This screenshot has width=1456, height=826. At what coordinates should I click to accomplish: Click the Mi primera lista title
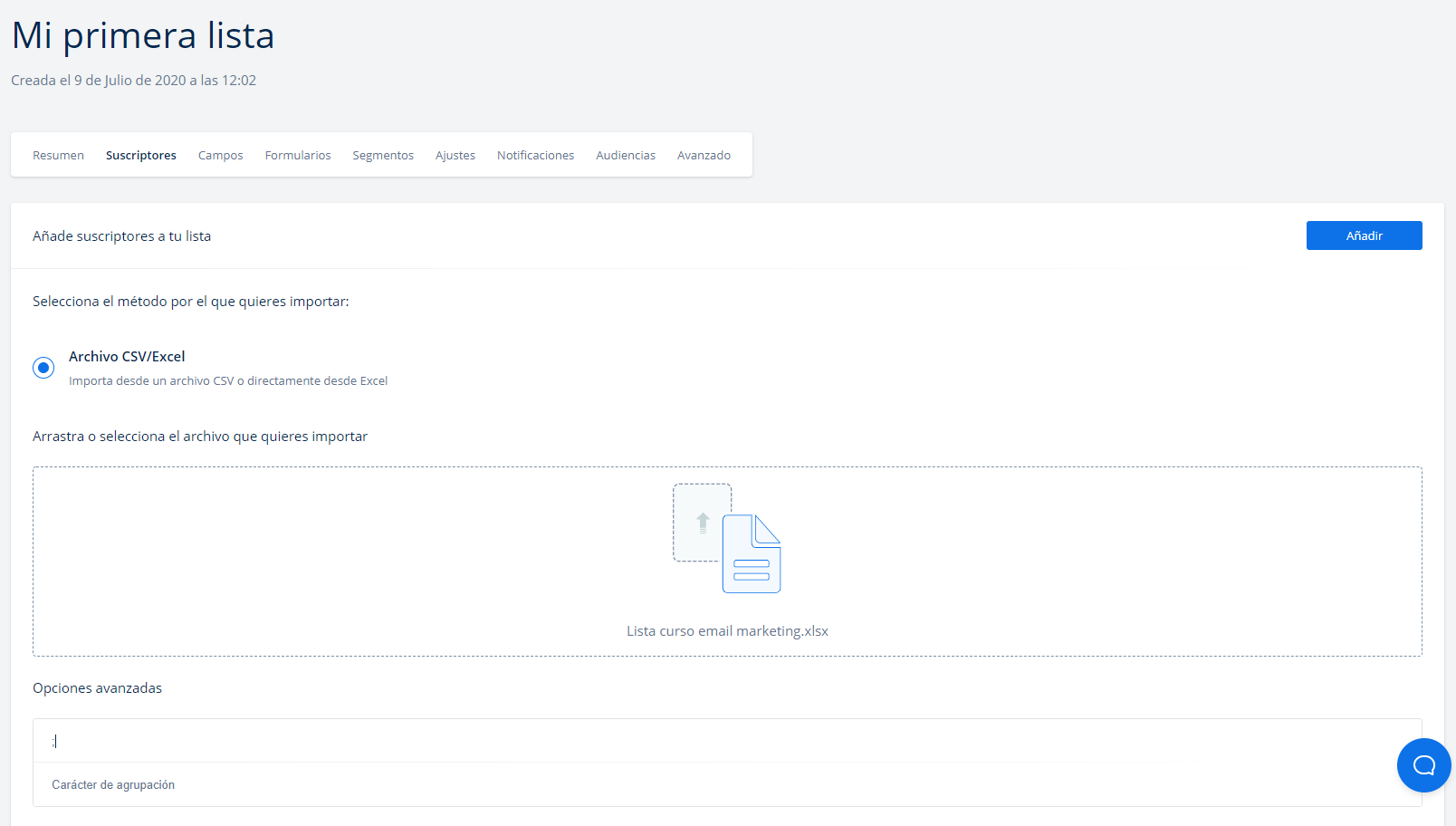143,35
